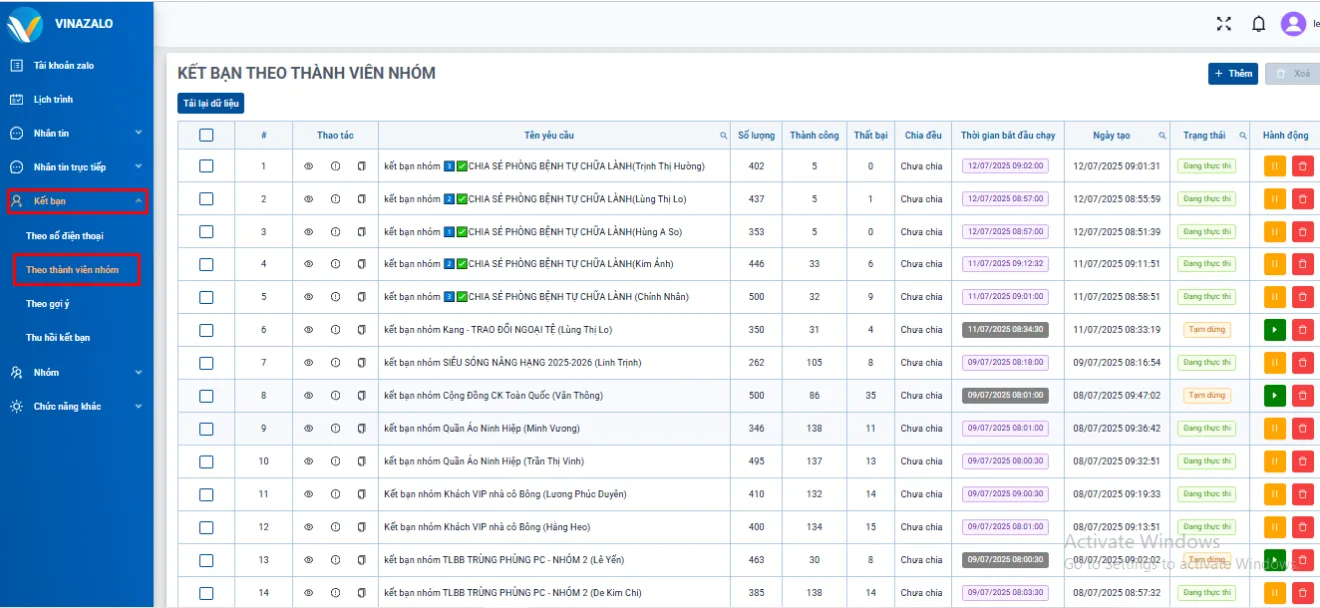
Task: Click the info icon in row 2
Action: [335, 199]
